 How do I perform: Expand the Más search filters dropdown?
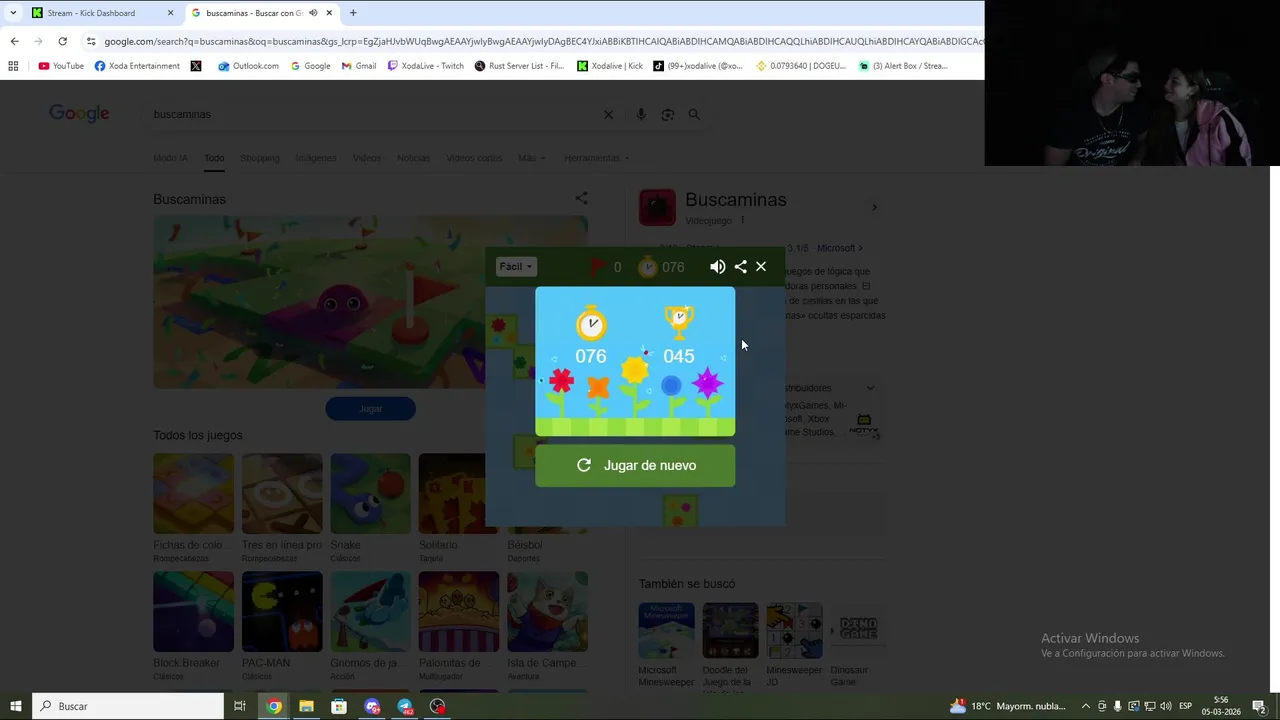(532, 158)
